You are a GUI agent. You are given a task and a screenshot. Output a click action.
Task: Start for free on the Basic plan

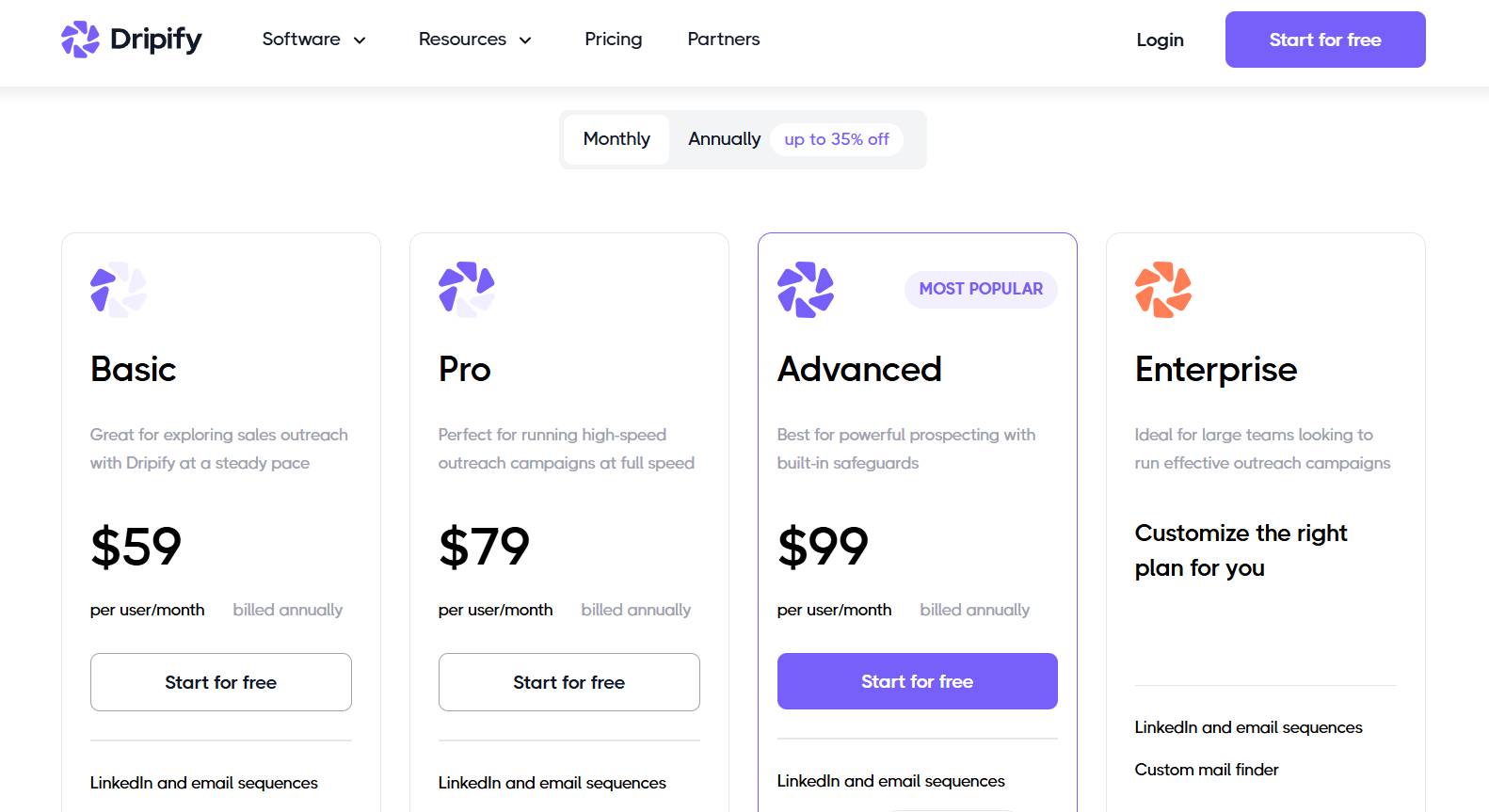tap(220, 682)
